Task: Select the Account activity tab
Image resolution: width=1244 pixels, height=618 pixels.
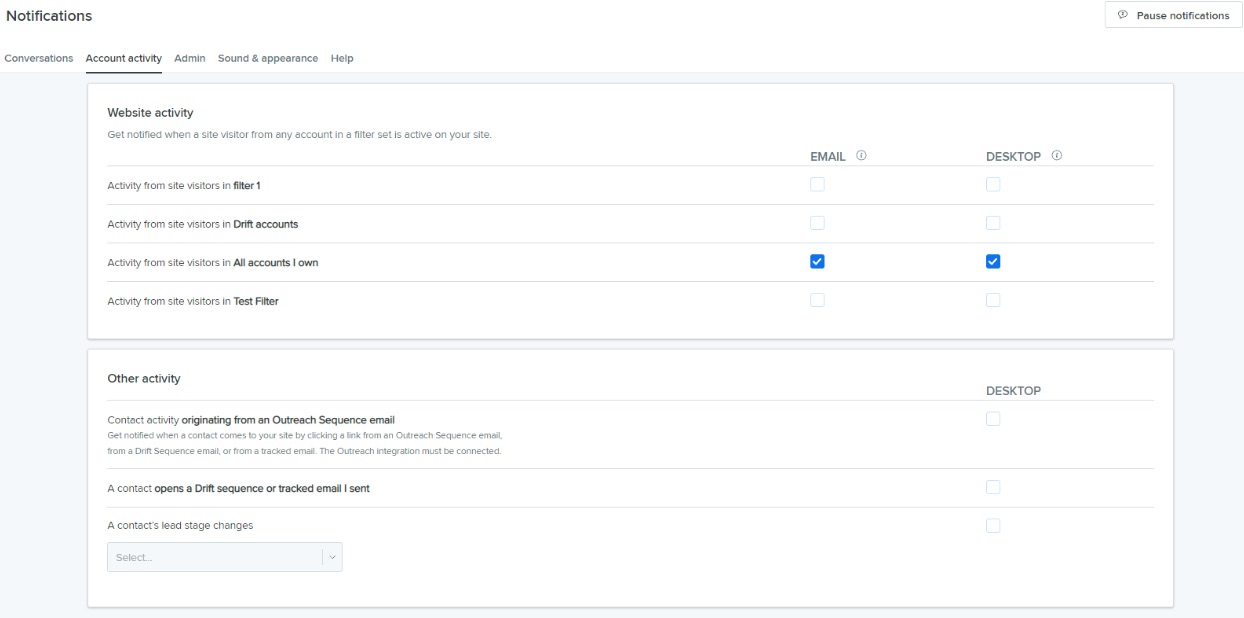Action: (124, 58)
